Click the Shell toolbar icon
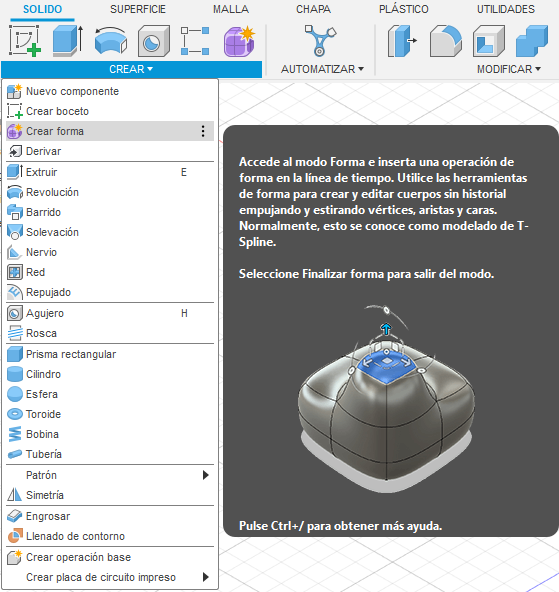 489,41
